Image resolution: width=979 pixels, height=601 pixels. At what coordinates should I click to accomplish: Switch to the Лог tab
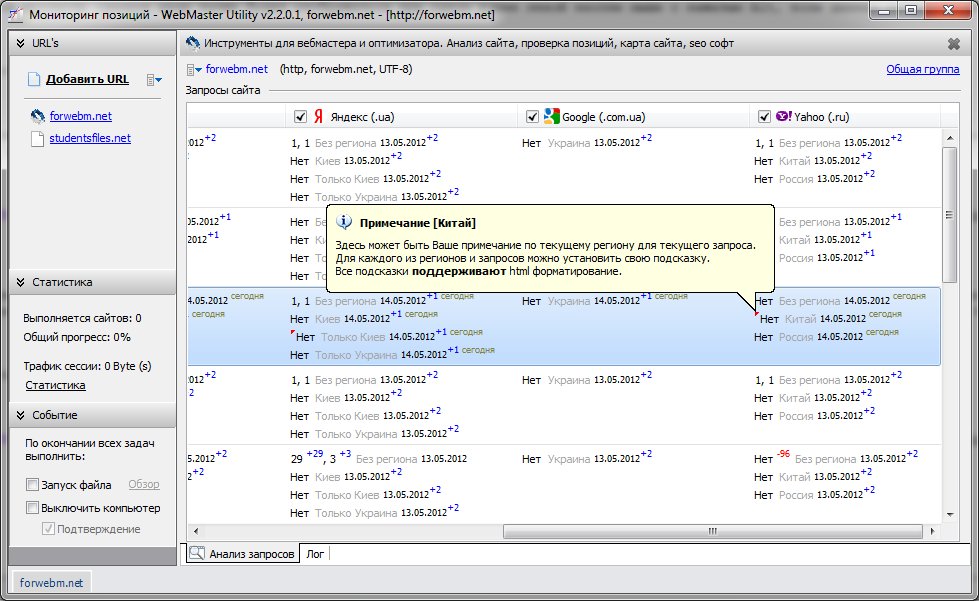click(x=315, y=553)
